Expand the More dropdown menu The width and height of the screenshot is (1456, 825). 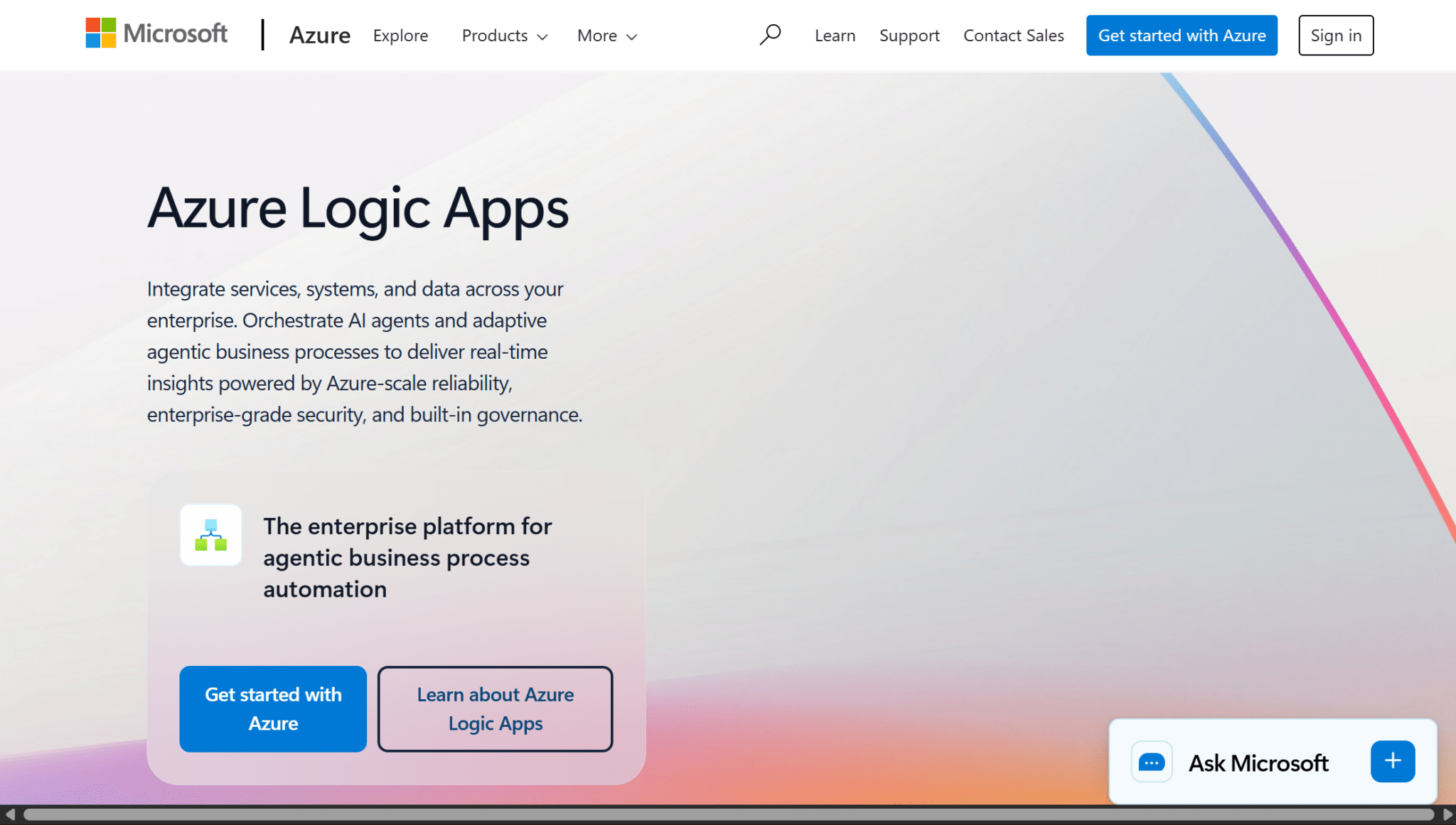pos(607,36)
